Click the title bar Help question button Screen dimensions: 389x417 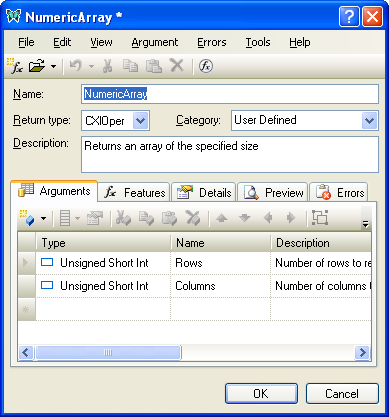point(349,16)
